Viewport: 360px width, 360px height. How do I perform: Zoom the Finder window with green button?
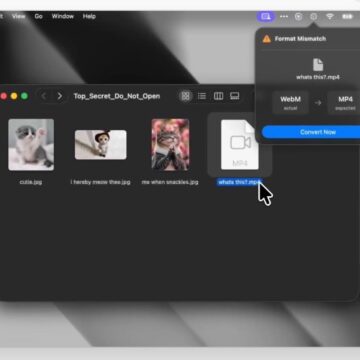[x=24, y=96]
